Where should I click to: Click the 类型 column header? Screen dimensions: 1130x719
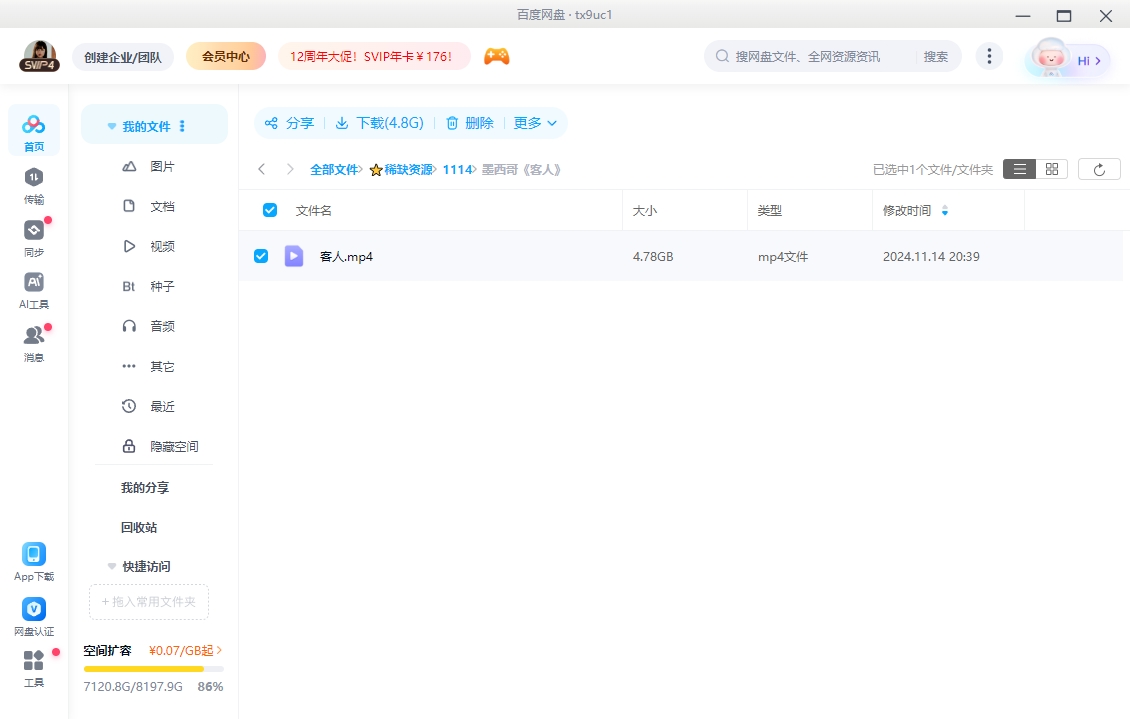tap(770, 210)
